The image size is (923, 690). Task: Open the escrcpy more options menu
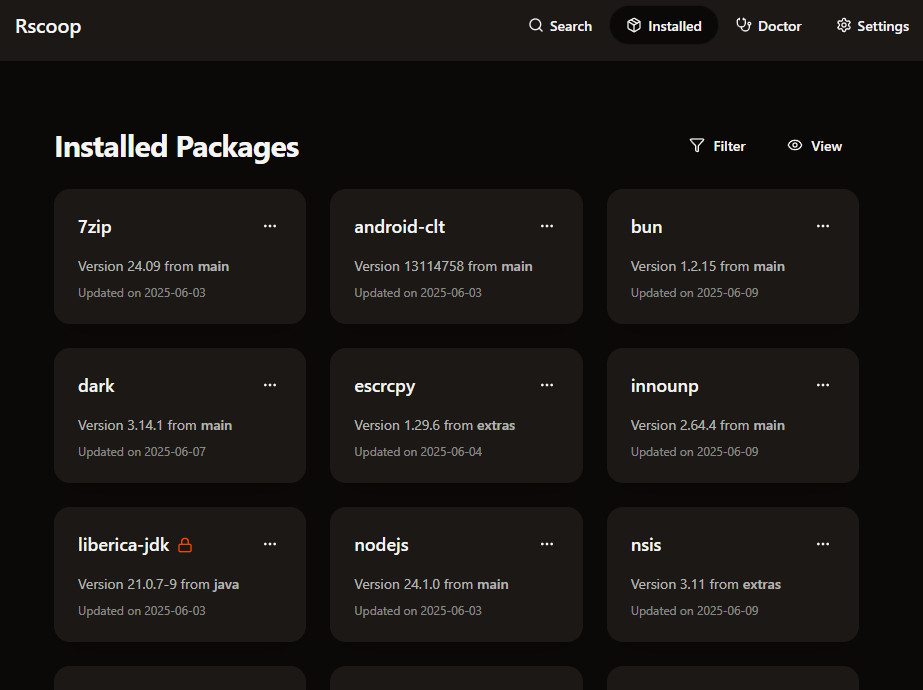[x=547, y=385]
